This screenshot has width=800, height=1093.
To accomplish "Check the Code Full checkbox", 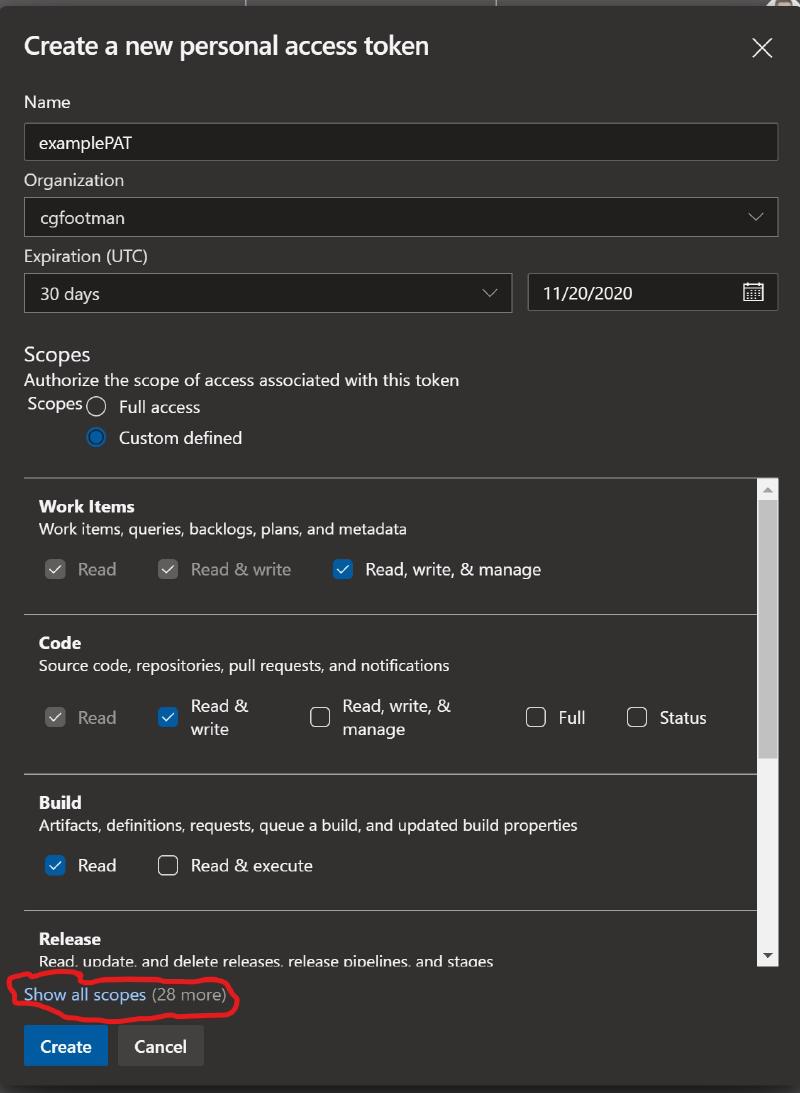I will (x=536, y=717).
